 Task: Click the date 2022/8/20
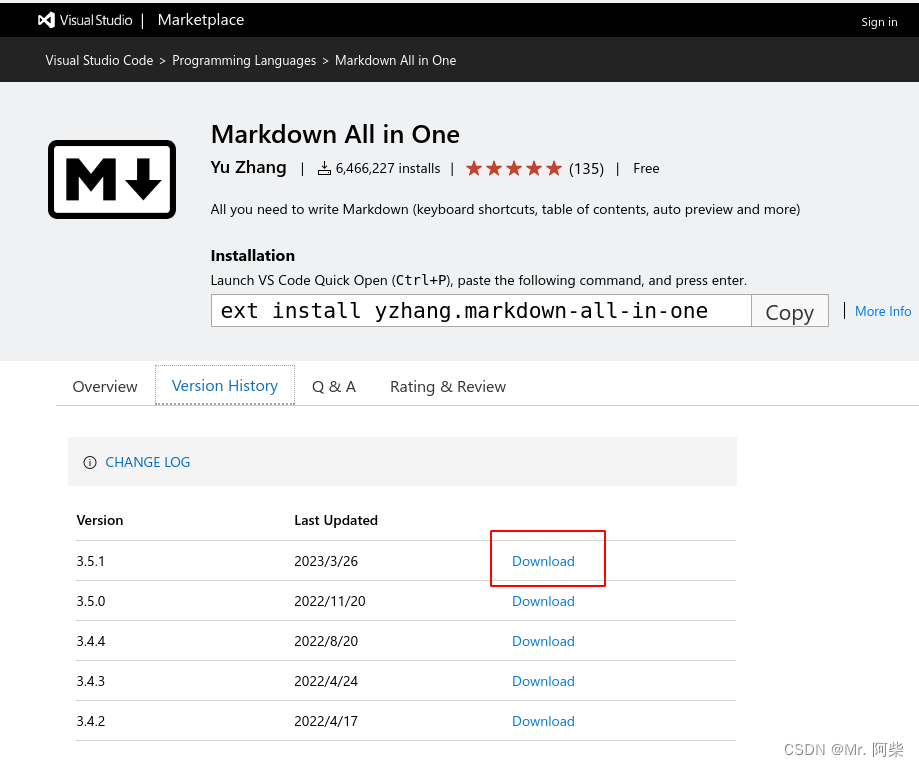[x=326, y=641]
